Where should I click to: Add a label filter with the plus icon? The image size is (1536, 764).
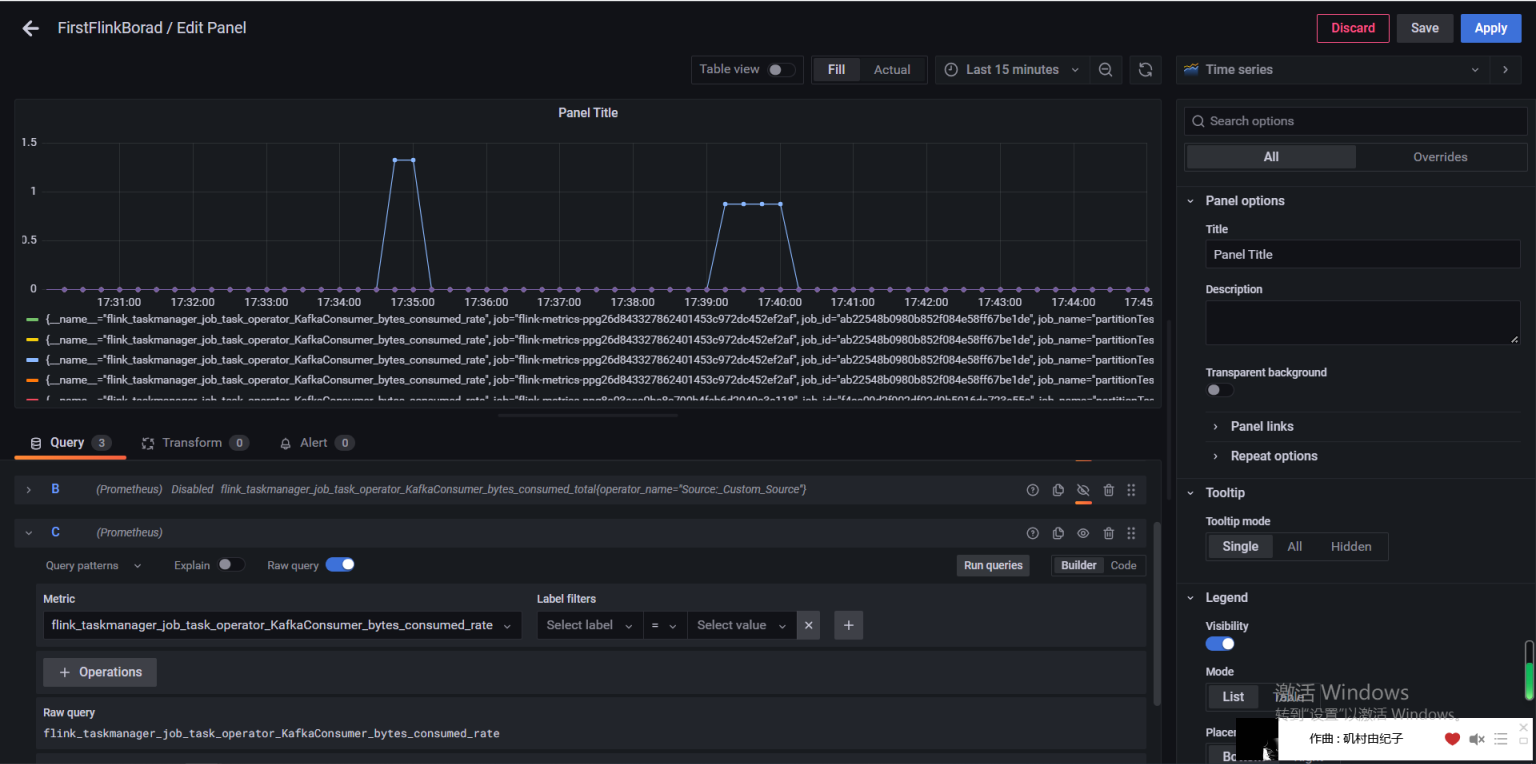[848, 625]
